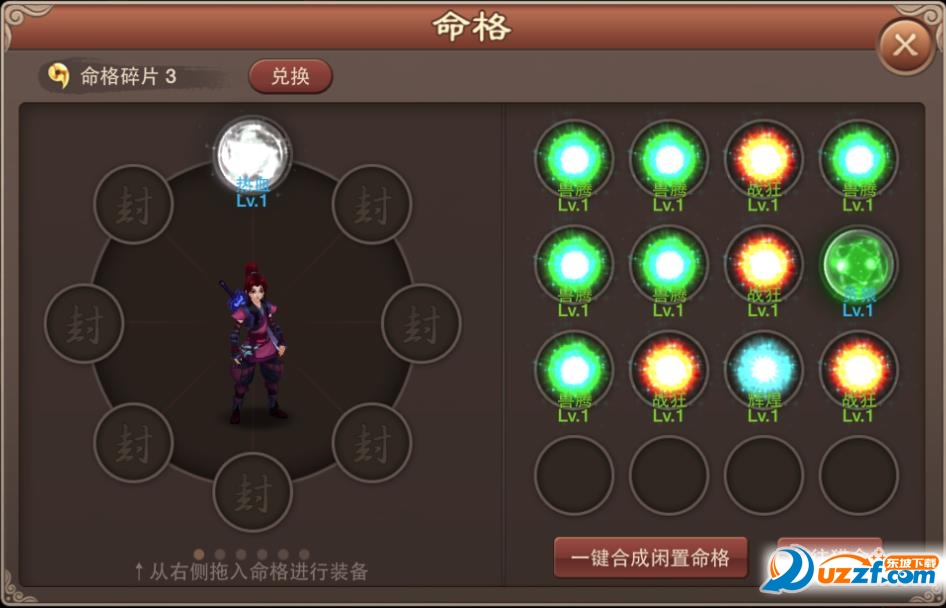Click the 一键合成闲置命格 button
Viewport: 946px width, 608px height.
click(650, 557)
